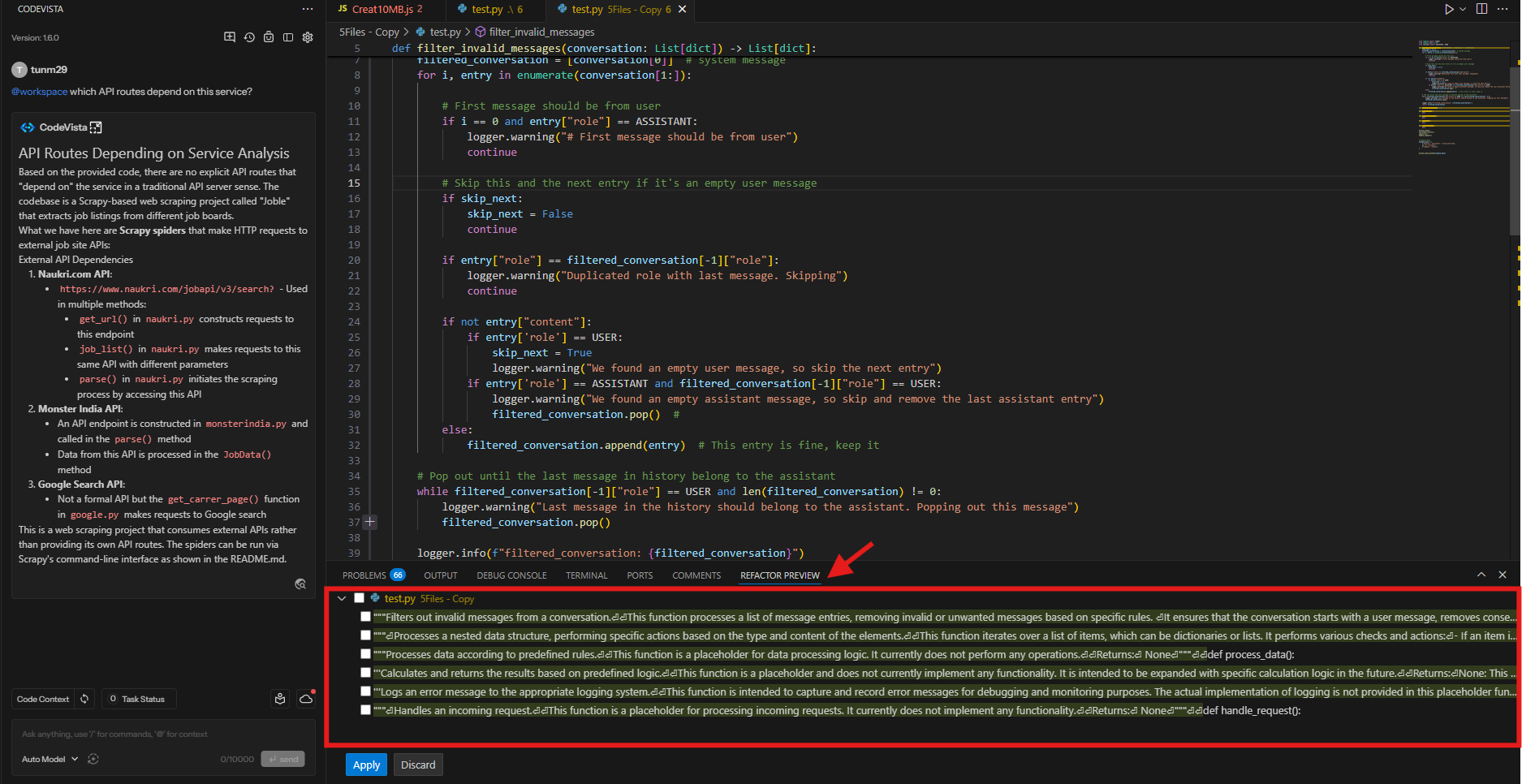Check the 'Filters out invalid messages' change
The image size is (1522, 784).
[x=366, y=617]
